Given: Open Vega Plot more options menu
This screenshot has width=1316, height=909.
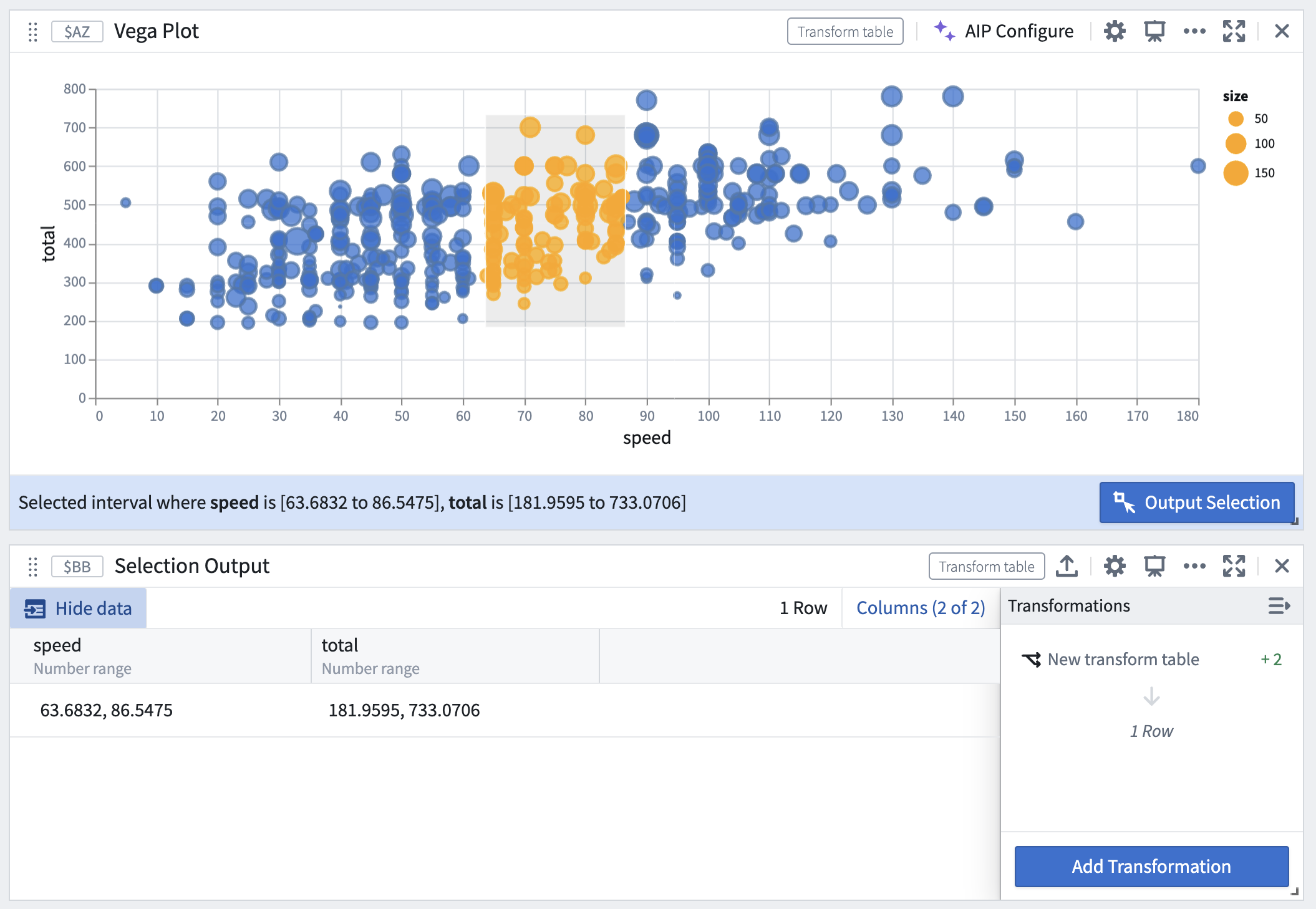Looking at the screenshot, I should click(1194, 31).
